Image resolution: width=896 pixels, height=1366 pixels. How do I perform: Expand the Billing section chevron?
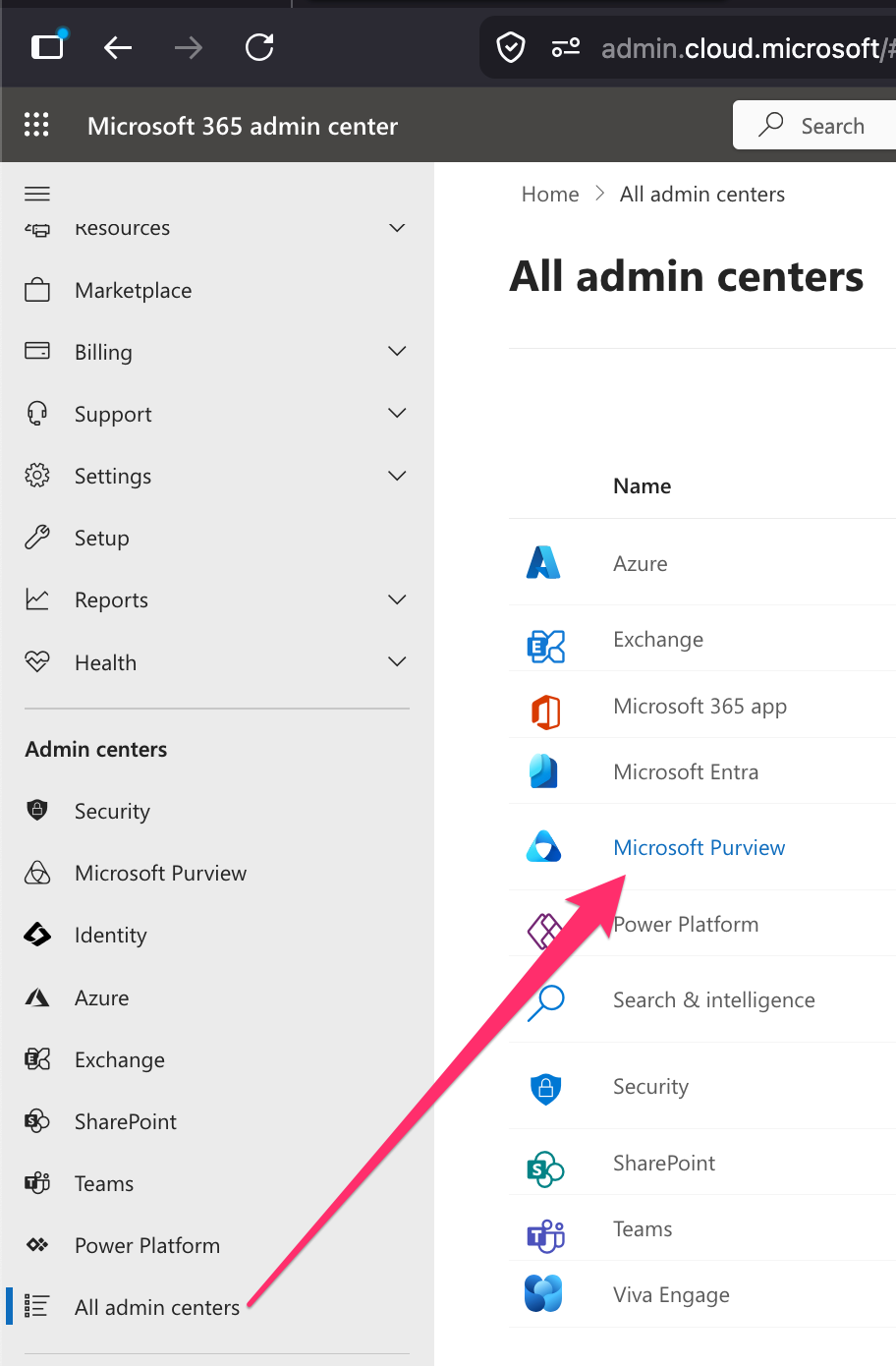coord(397,351)
